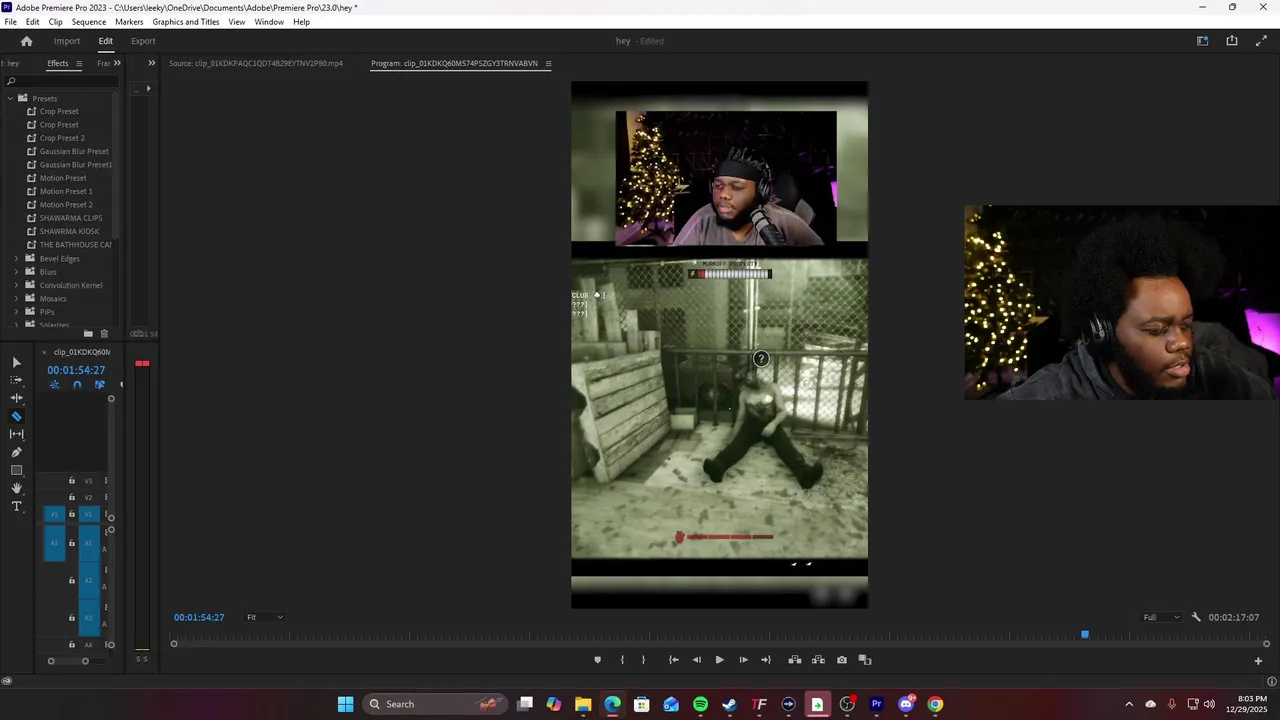Select the Selection tool arrow
This screenshot has width=1280, height=720.
coord(16,362)
